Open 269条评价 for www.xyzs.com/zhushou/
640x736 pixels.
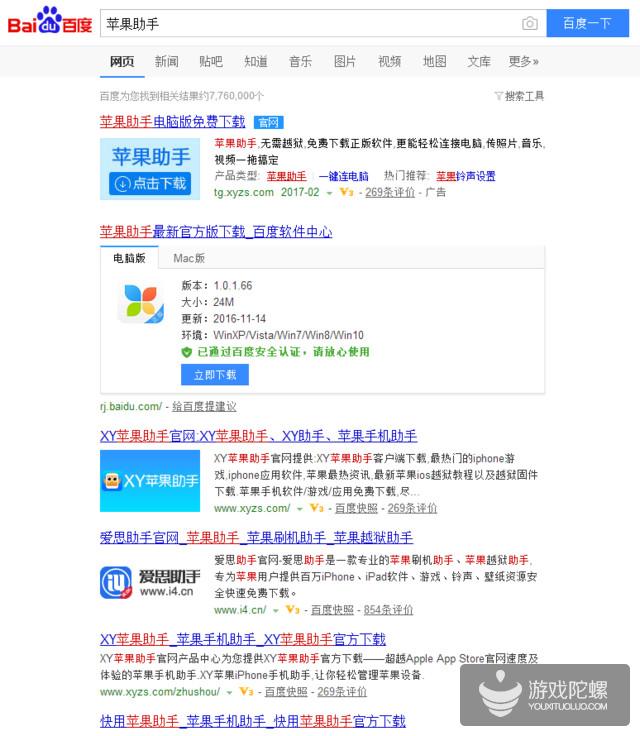point(342,692)
